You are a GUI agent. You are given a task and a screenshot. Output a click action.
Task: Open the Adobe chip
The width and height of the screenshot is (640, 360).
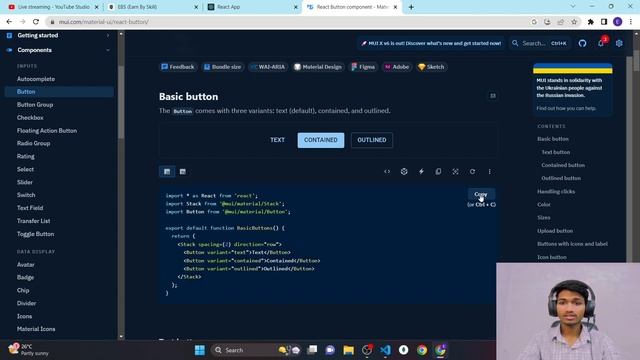(x=397, y=67)
